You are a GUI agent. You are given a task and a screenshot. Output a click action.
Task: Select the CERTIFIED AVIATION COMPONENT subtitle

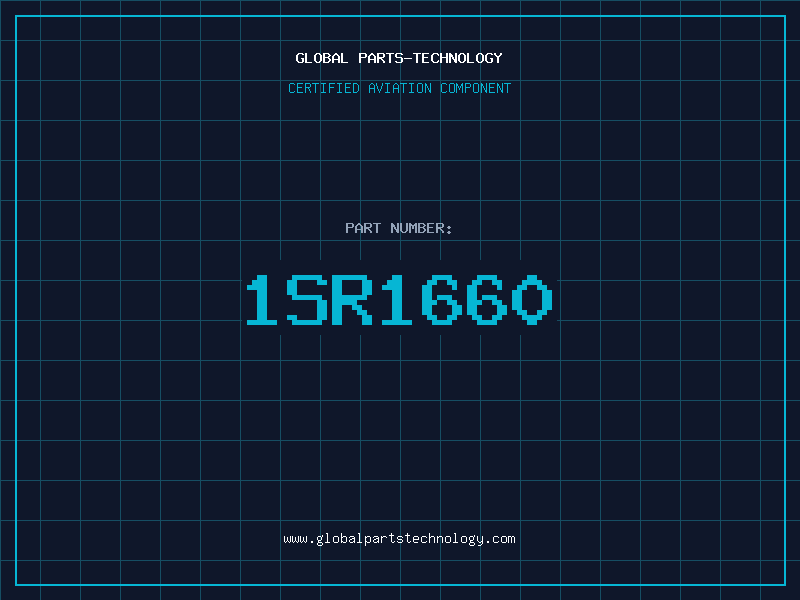399,88
